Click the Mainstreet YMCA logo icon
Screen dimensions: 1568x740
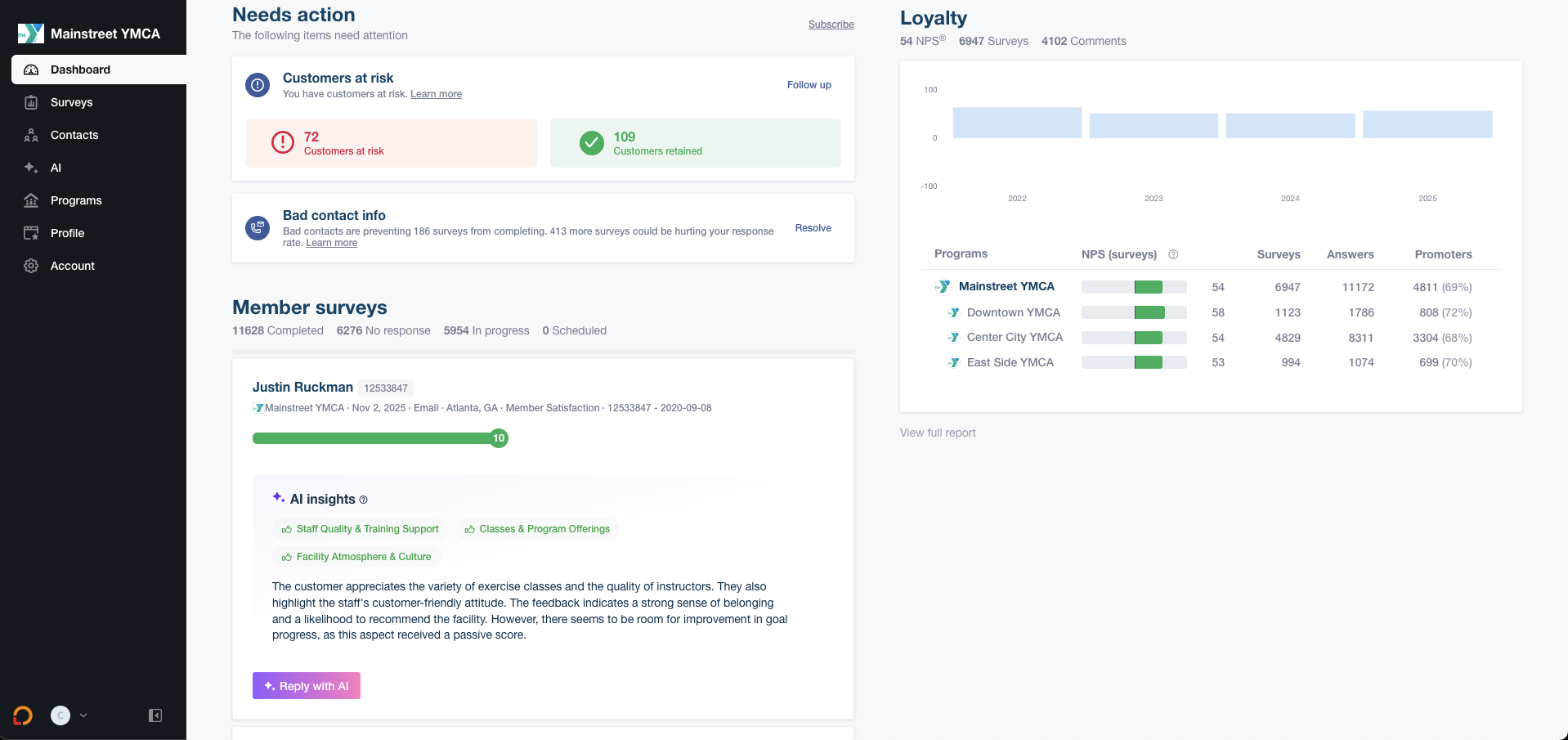[x=31, y=34]
